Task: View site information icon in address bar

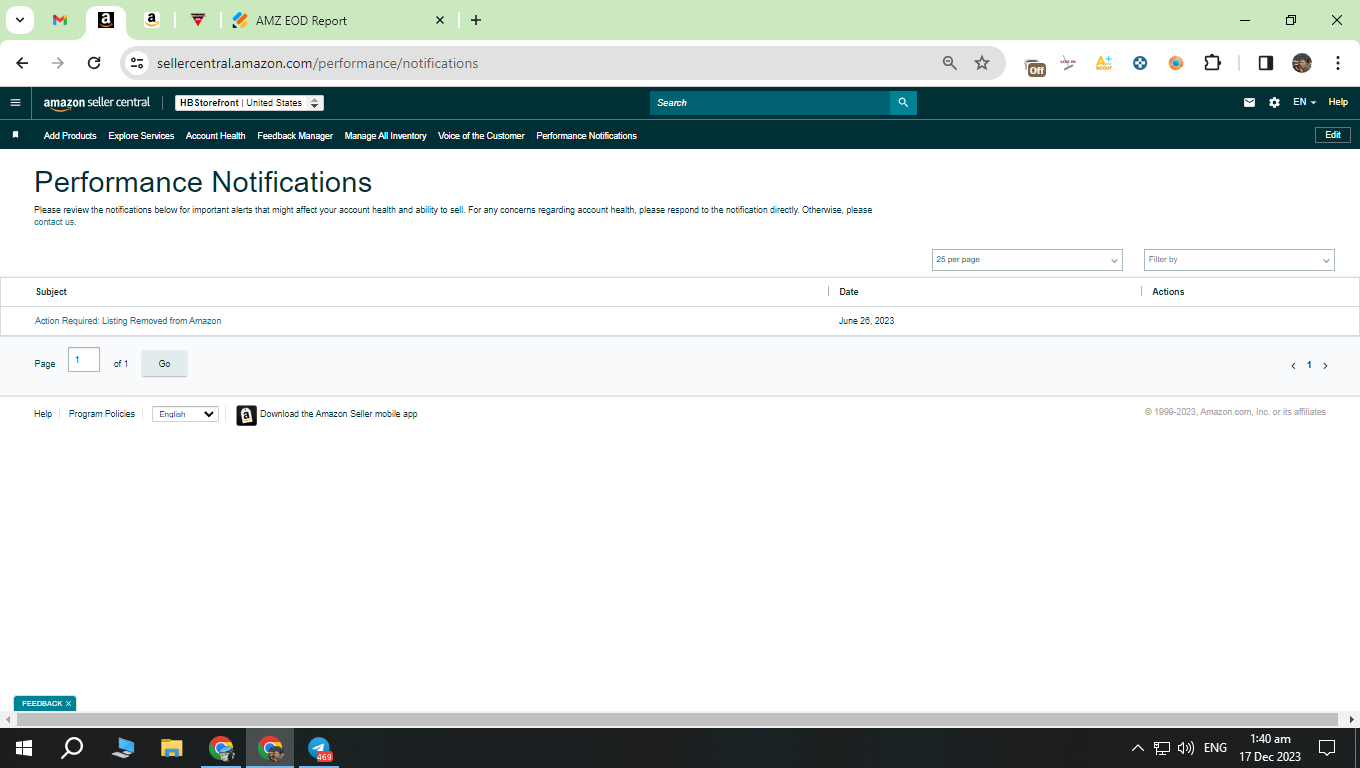Action: point(138,63)
